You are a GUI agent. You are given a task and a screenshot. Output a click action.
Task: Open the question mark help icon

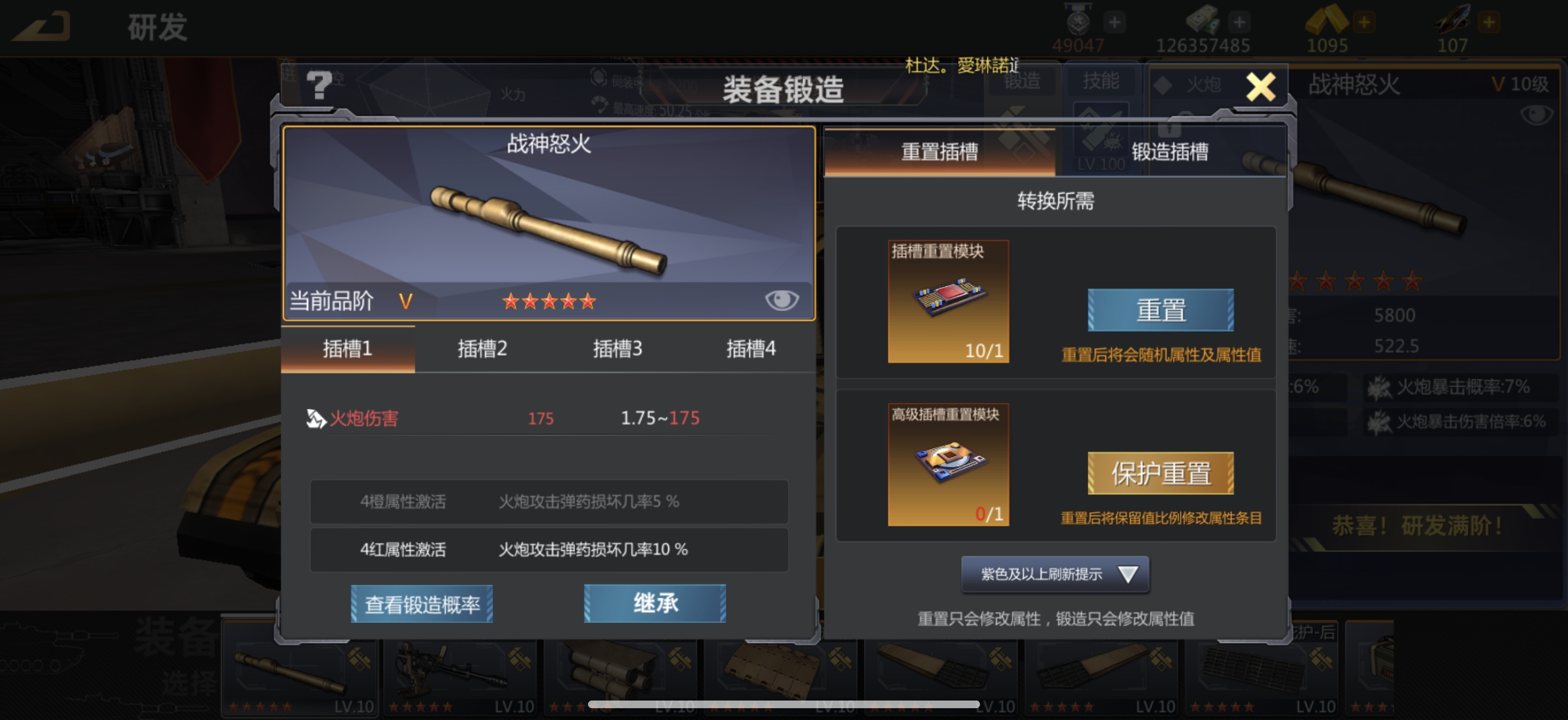tap(319, 85)
